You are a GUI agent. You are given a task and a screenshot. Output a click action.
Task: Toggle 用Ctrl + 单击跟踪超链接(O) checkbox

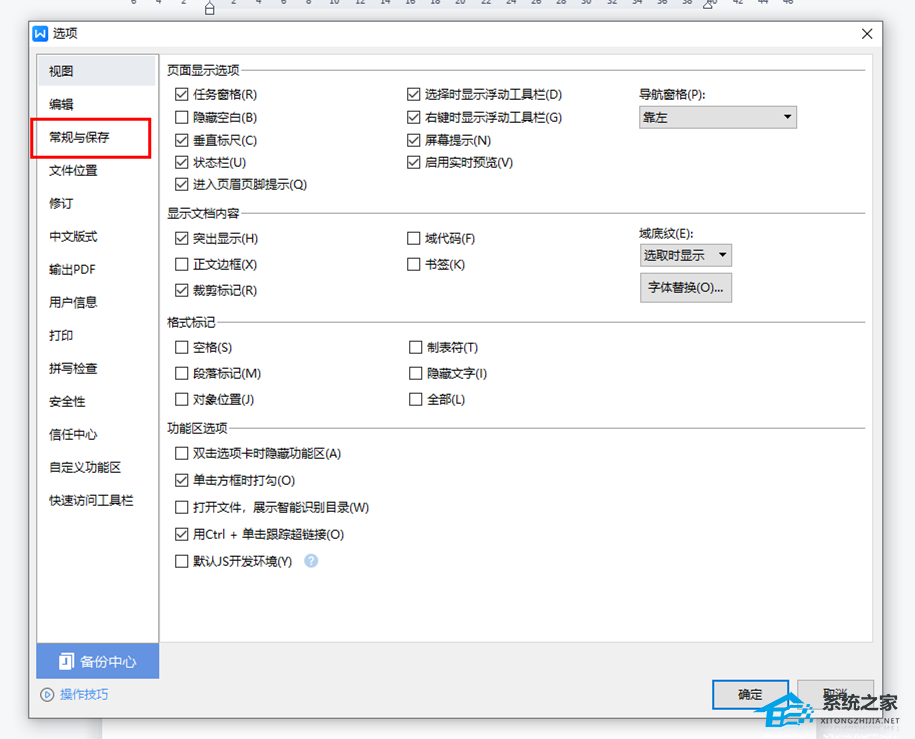pyautogui.click(x=181, y=534)
